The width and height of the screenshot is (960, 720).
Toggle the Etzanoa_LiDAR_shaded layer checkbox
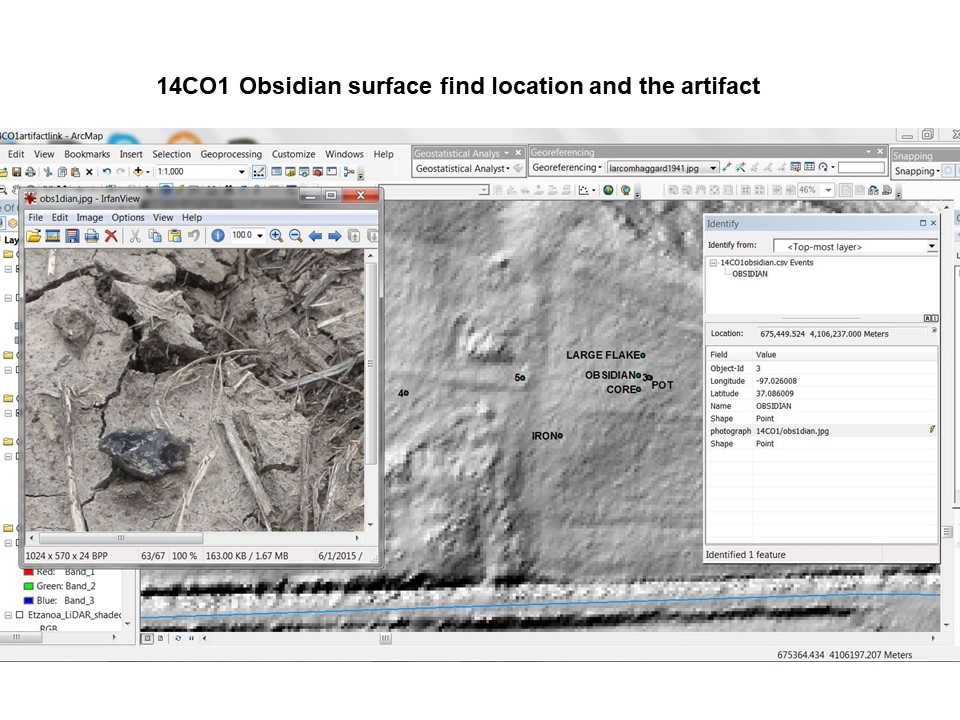(x=19, y=615)
